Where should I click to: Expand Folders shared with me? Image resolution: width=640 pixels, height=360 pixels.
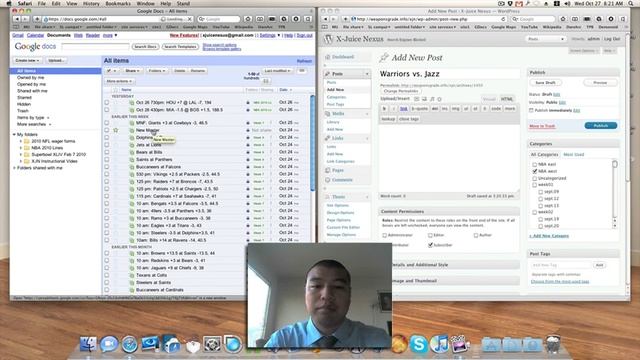14,168
